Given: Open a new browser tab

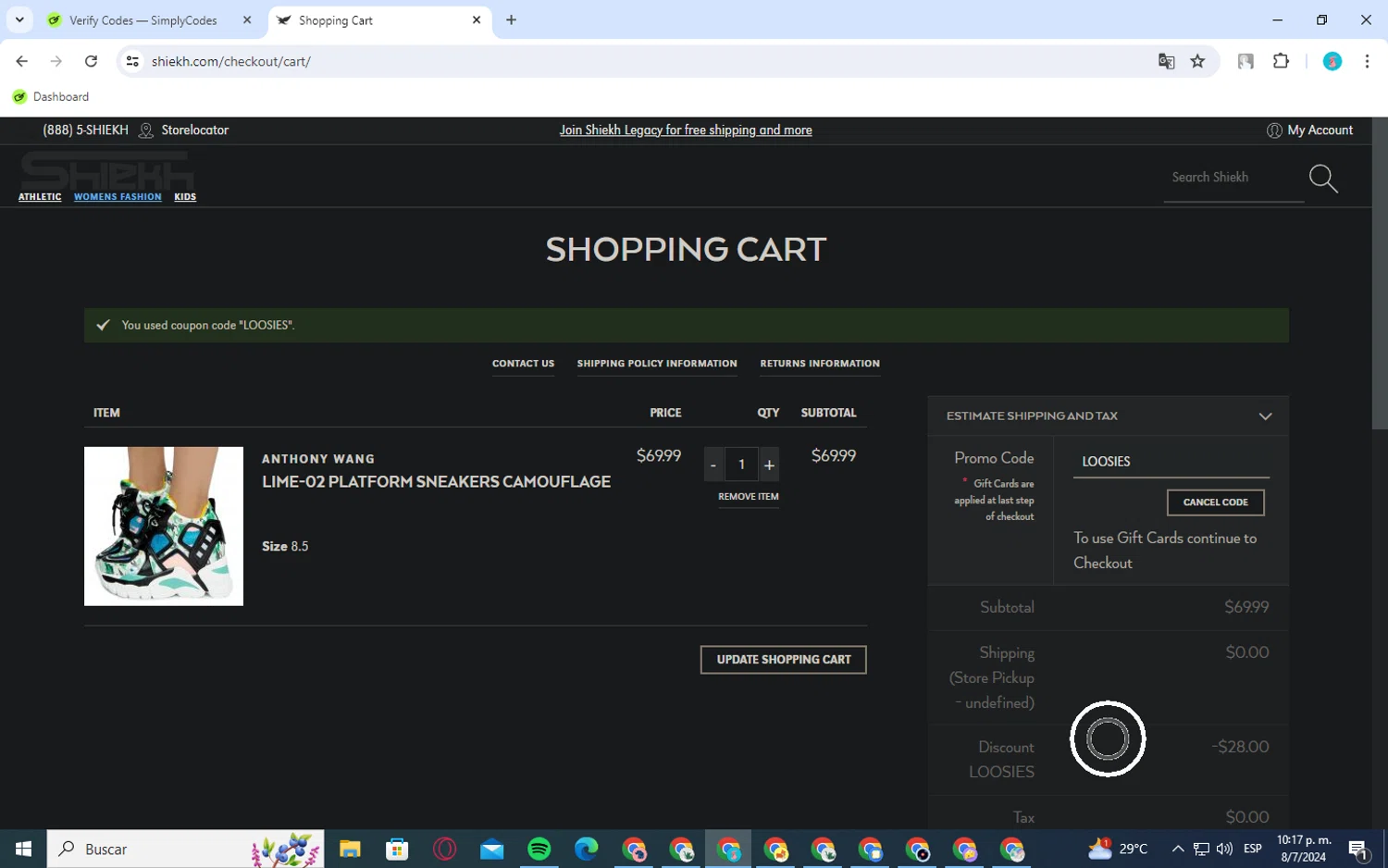Looking at the screenshot, I should (511, 19).
